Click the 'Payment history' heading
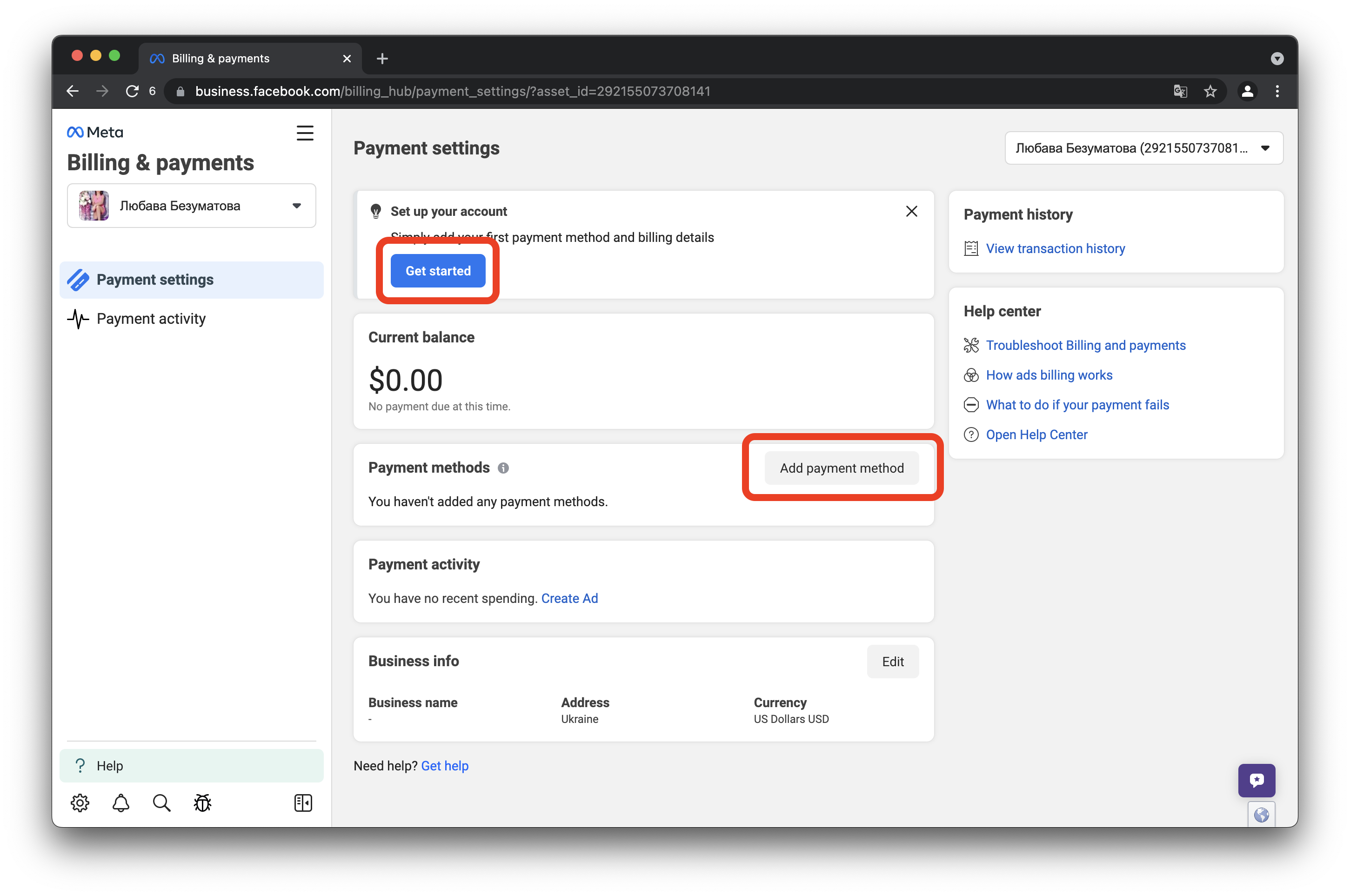Image resolution: width=1350 pixels, height=896 pixels. (1018, 214)
